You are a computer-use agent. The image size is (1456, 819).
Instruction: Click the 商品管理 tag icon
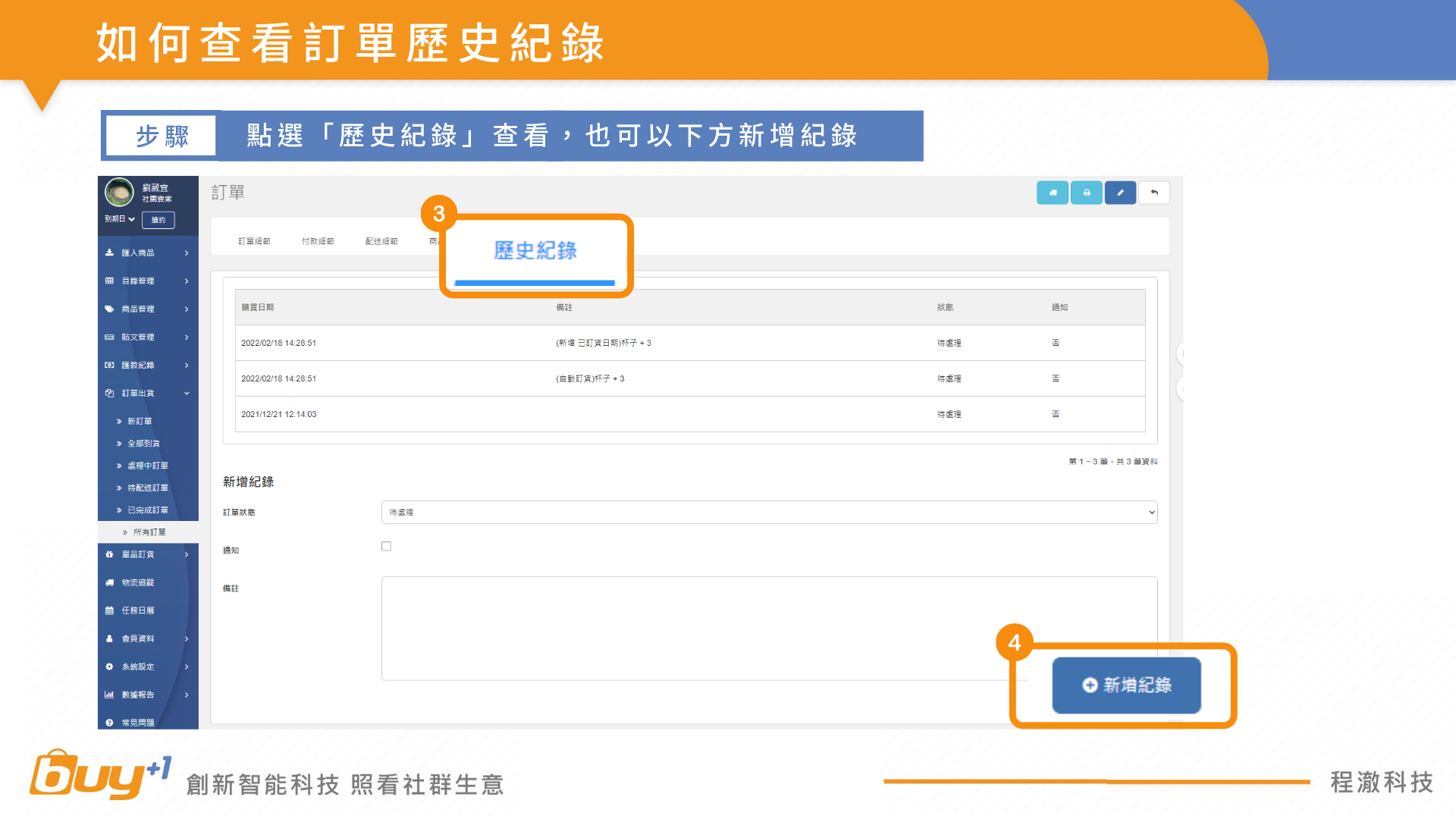(109, 309)
